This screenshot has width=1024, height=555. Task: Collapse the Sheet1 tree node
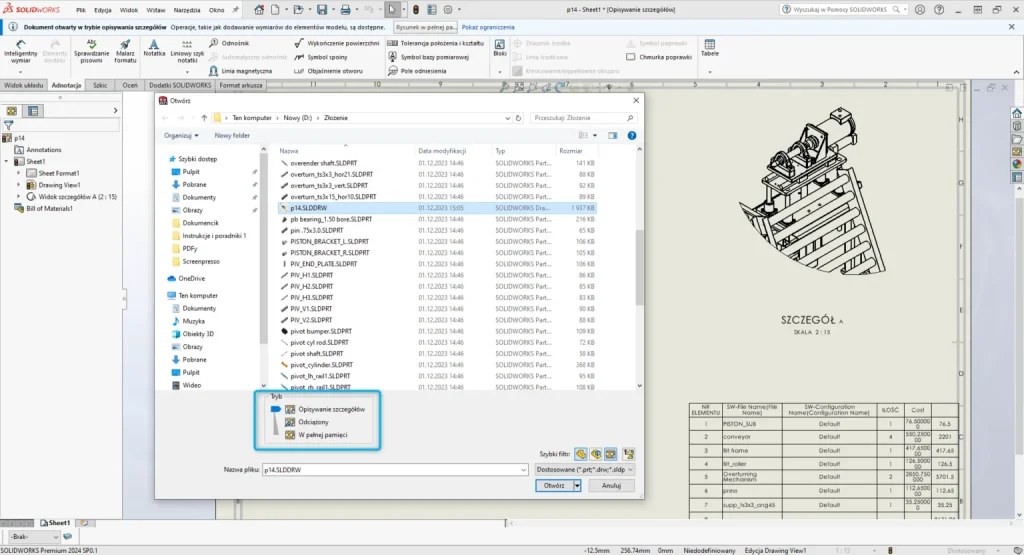(x=7, y=161)
